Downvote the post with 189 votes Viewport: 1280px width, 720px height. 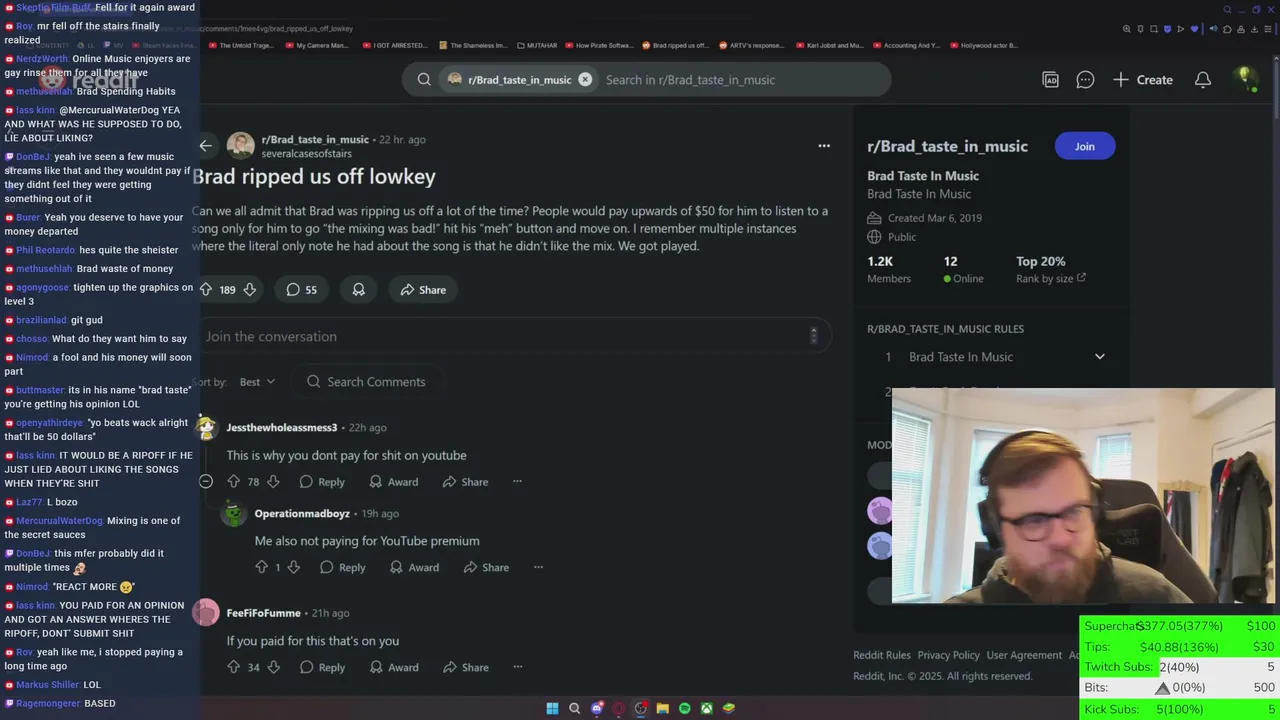250,290
